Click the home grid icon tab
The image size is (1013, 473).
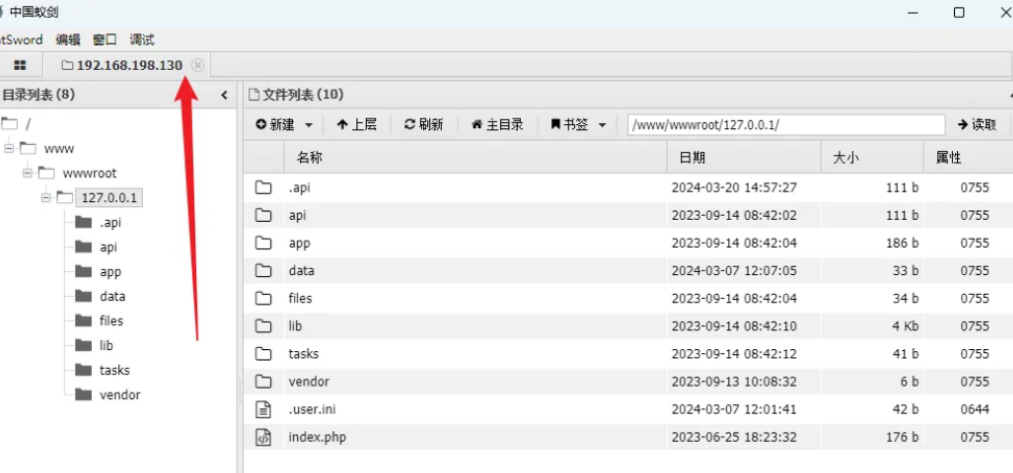(20, 65)
